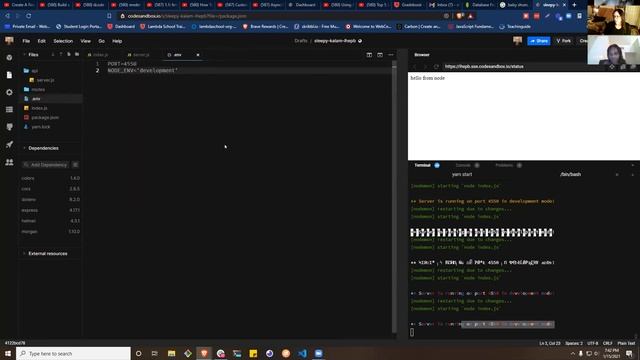Select the Browser preview tab
Viewport: 640px width, 360px height.
pos(422,55)
